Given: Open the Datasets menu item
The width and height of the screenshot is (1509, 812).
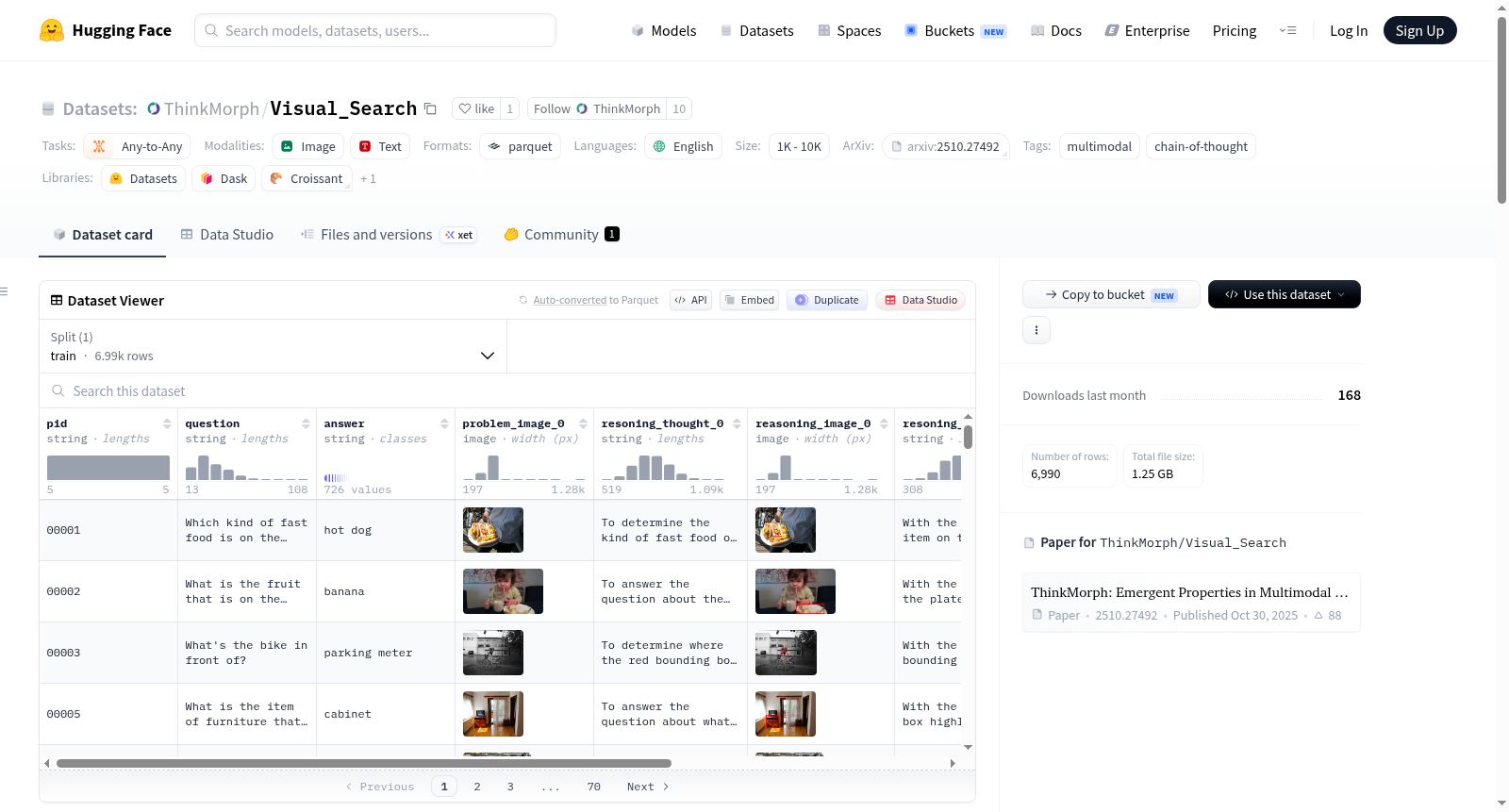Looking at the screenshot, I should click(756, 30).
